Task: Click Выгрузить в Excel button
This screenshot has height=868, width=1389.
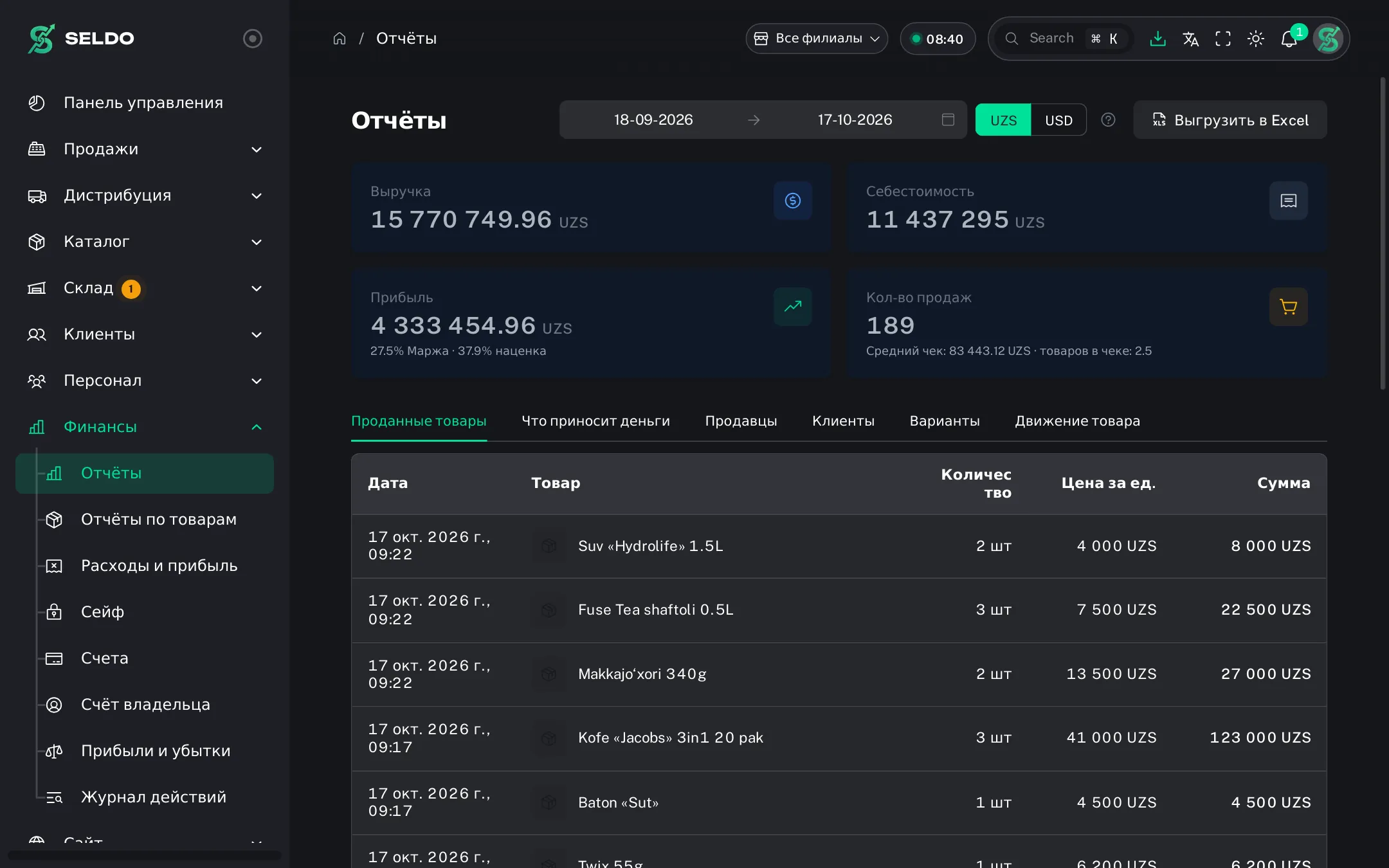Action: click(x=1230, y=120)
